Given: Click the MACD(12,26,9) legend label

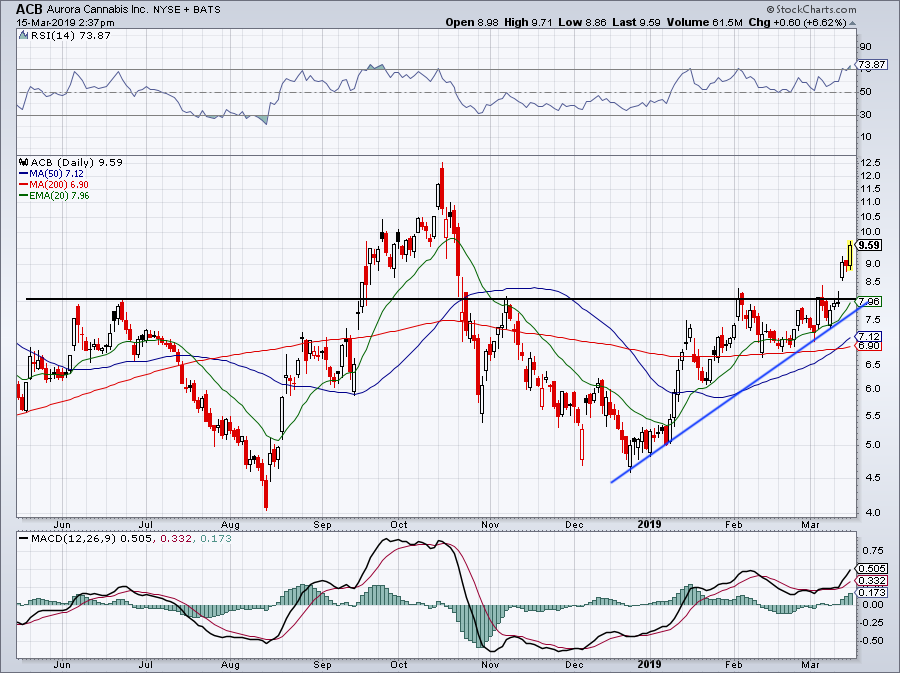Looking at the screenshot, I should point(73,539).
